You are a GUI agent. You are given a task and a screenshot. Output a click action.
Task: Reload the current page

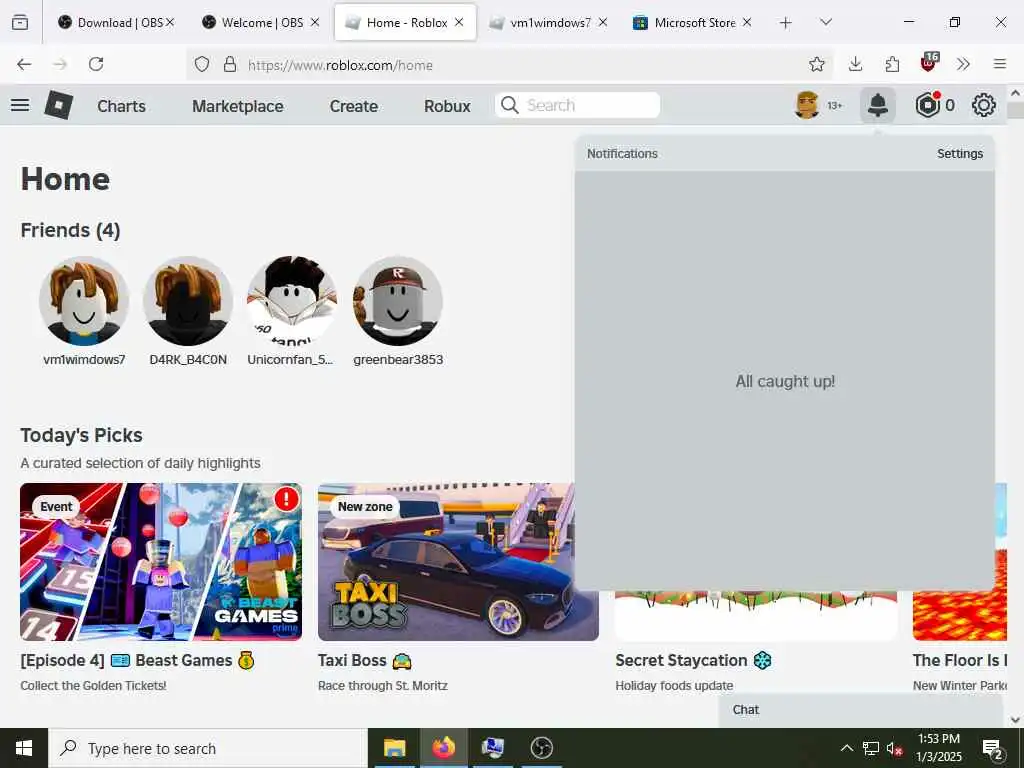[x=96, y=64]
